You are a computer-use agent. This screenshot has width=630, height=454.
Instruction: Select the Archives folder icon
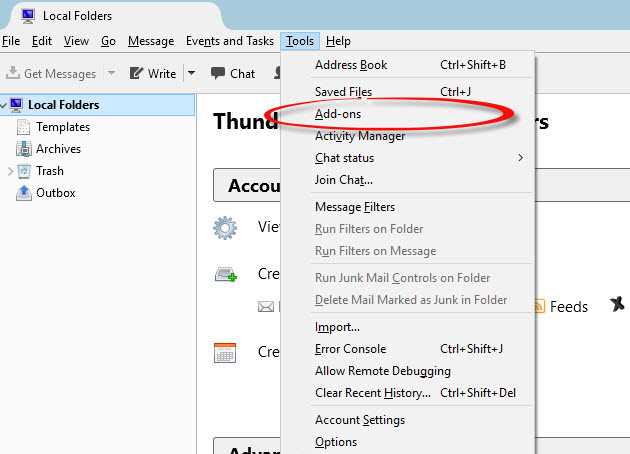point(24,149)
